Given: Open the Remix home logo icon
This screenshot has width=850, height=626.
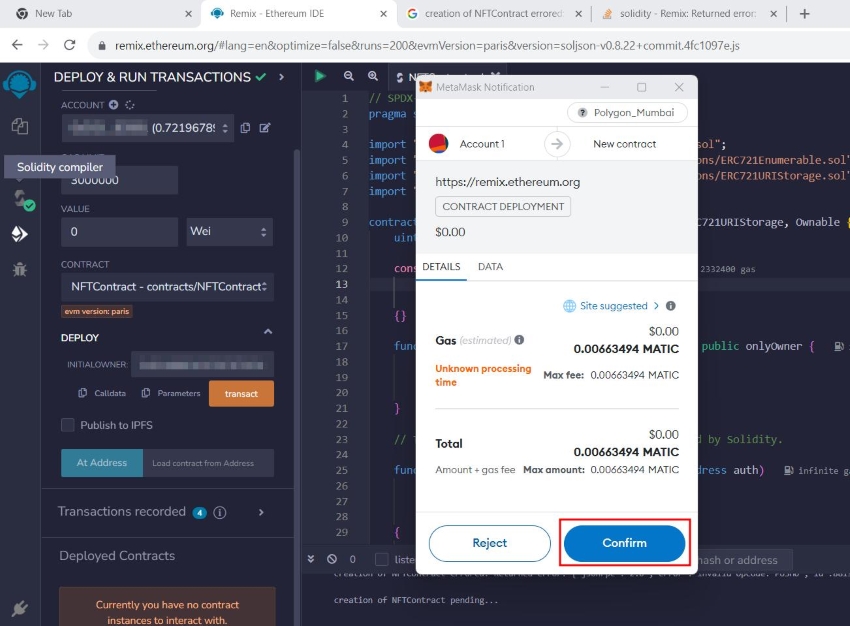Looking at the screenshot, I should coord(20,85).
